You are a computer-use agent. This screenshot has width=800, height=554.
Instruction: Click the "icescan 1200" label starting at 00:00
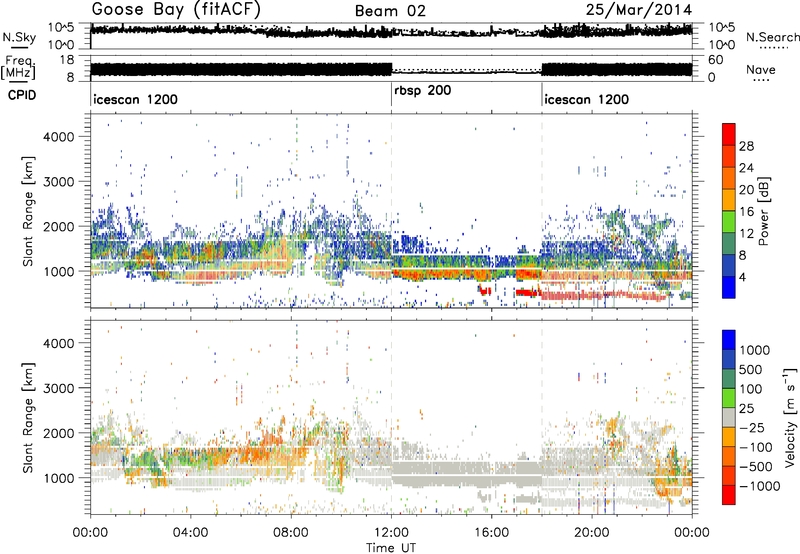135,99
